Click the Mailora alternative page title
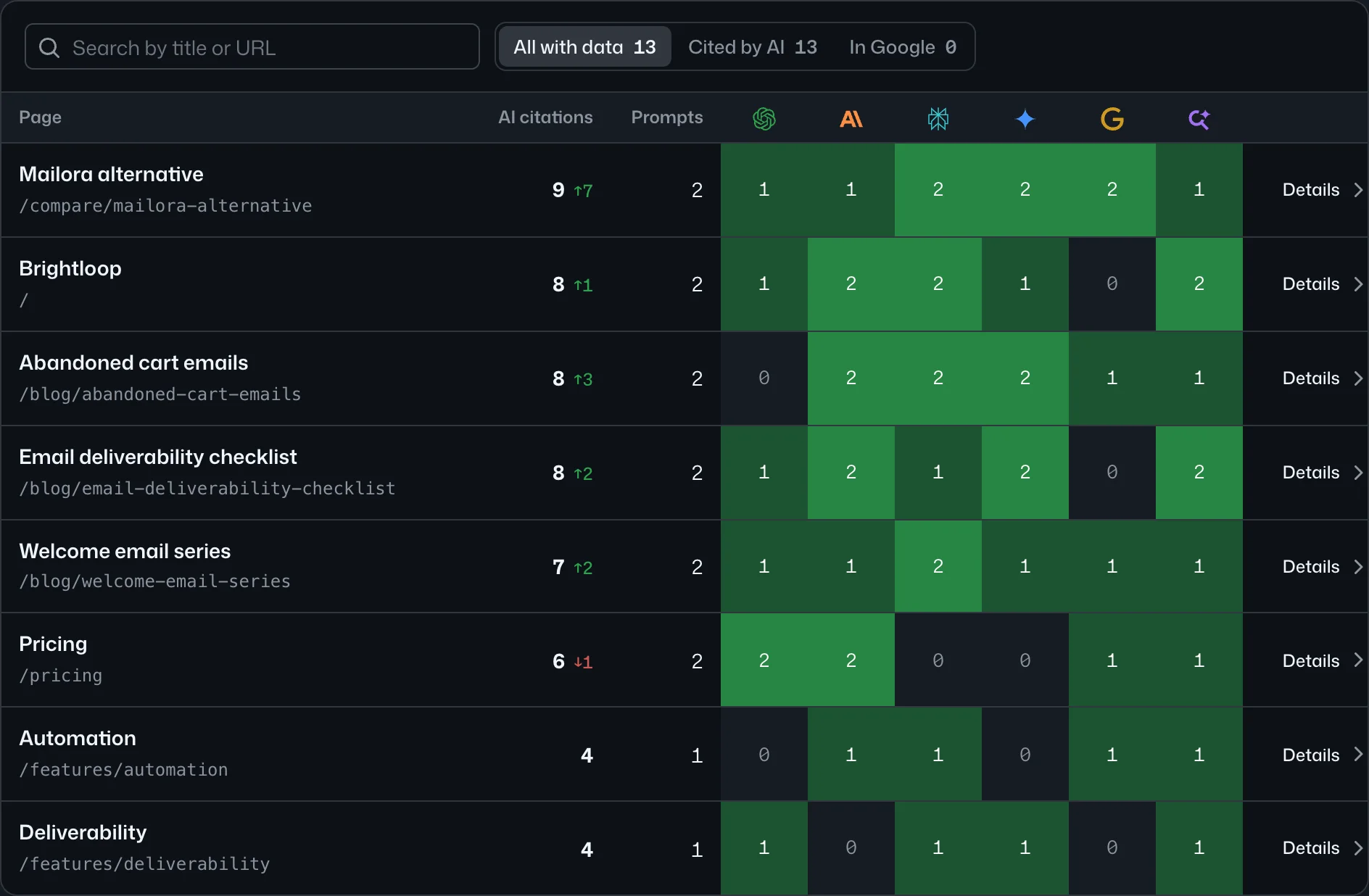The image size is (1369, 896). pos(111,174)
